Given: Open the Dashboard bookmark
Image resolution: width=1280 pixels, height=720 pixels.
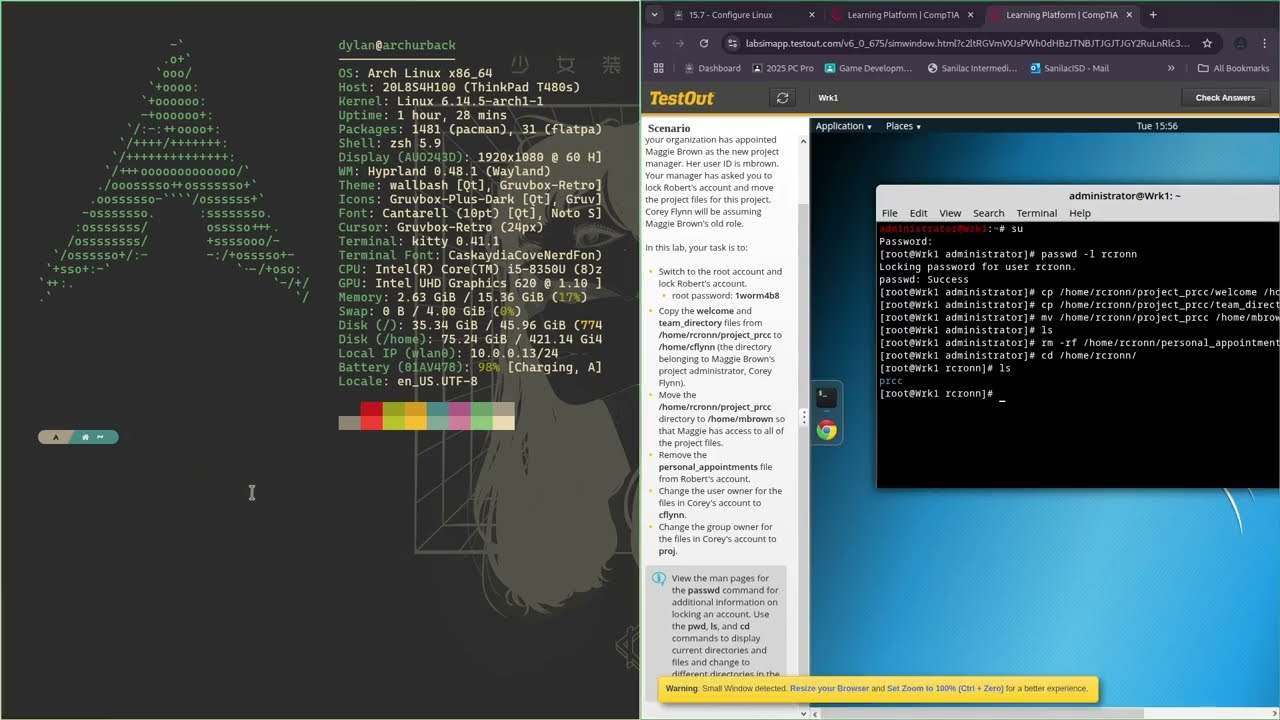Looking at the screenshot, I should coord(712,68).
